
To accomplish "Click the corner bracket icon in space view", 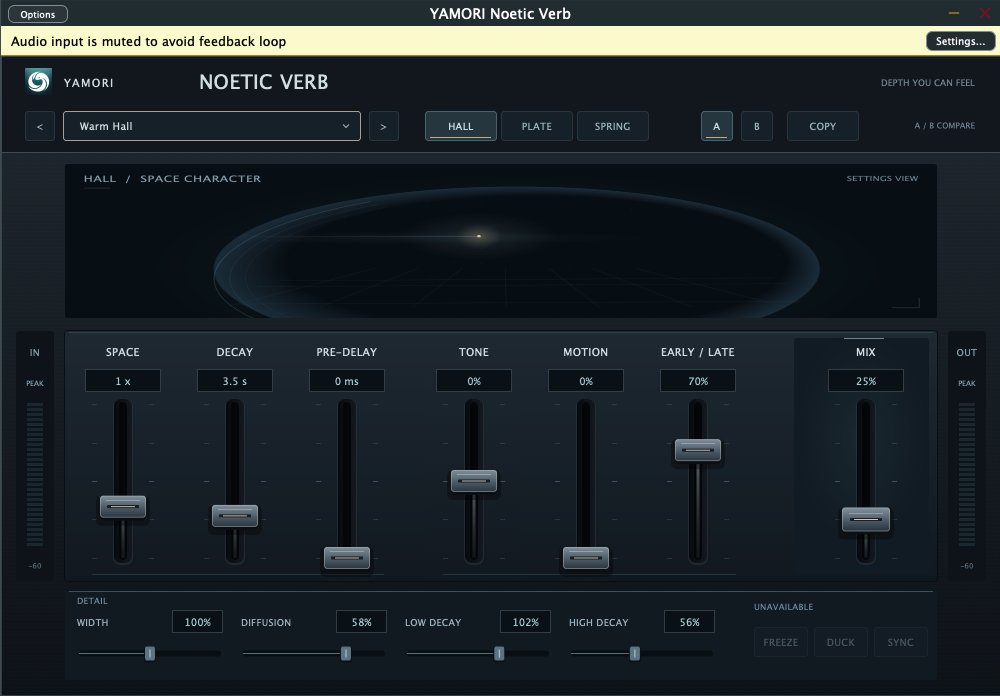I will point(906,303).
